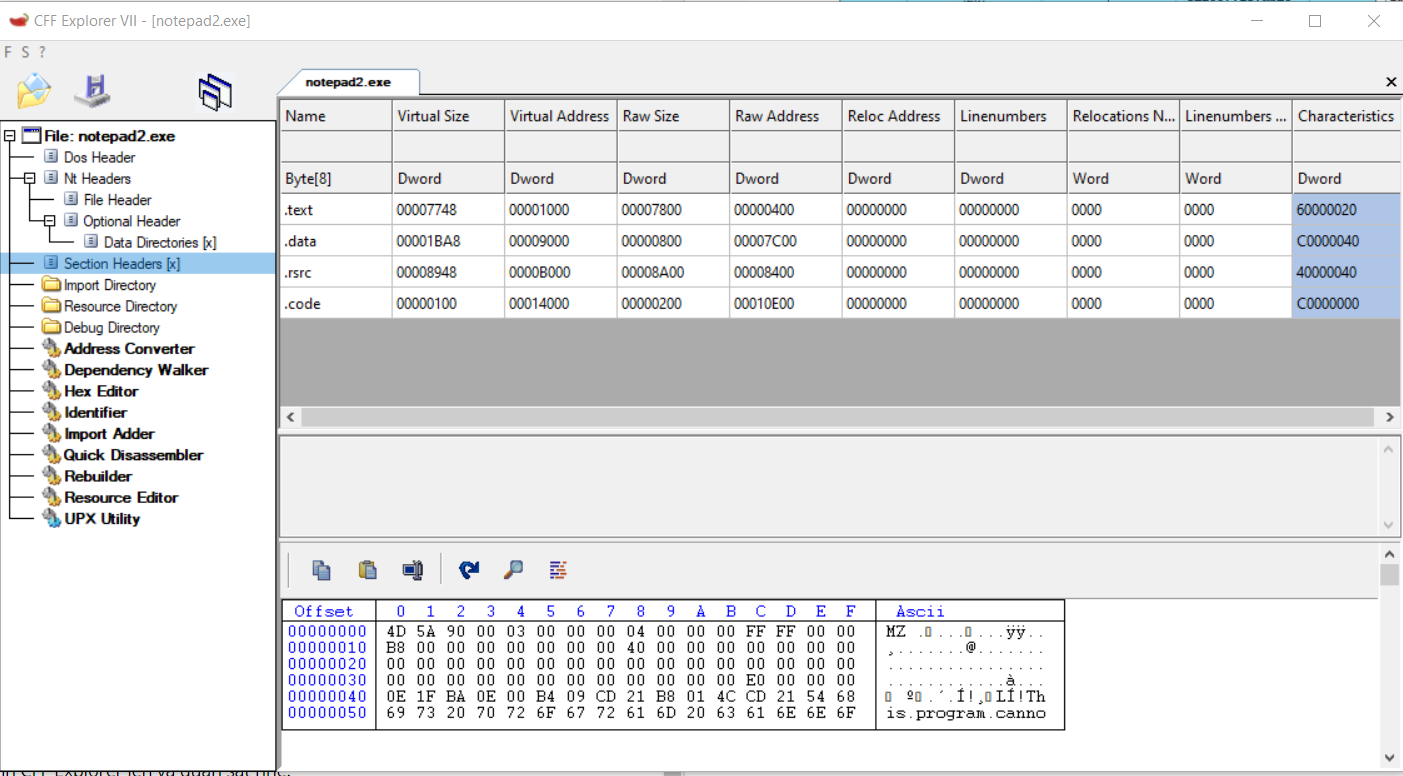Collapse the Optional Header tree node
The image size is (1403, 776).
click(x=49, y=221)
